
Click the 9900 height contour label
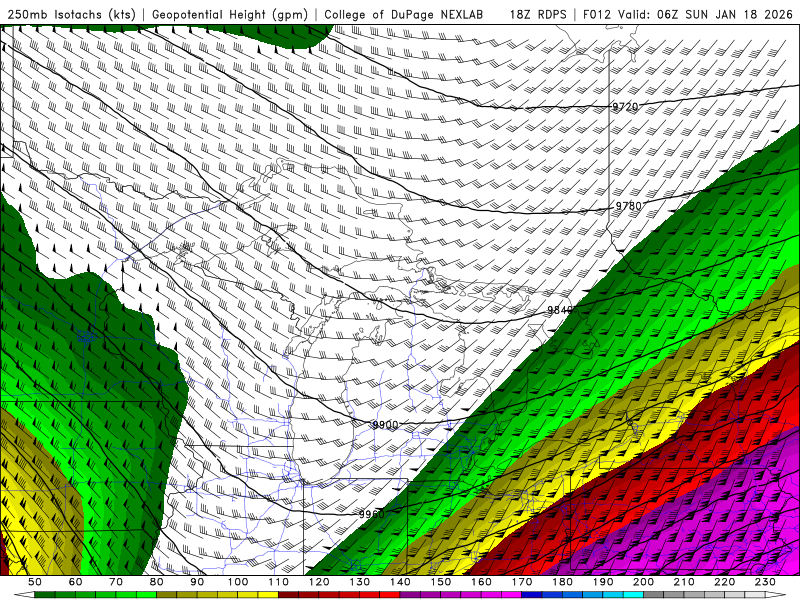coord(385,424)
